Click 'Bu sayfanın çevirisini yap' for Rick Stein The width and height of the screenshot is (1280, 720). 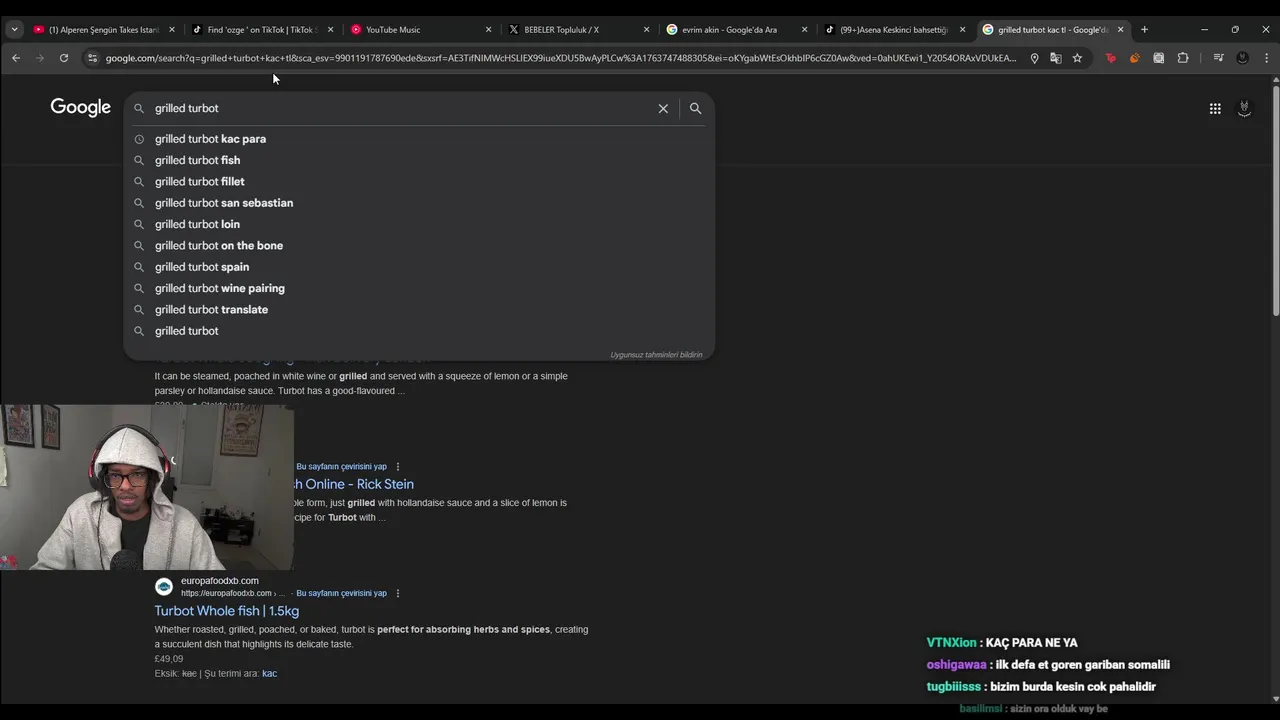coord(341,466)
